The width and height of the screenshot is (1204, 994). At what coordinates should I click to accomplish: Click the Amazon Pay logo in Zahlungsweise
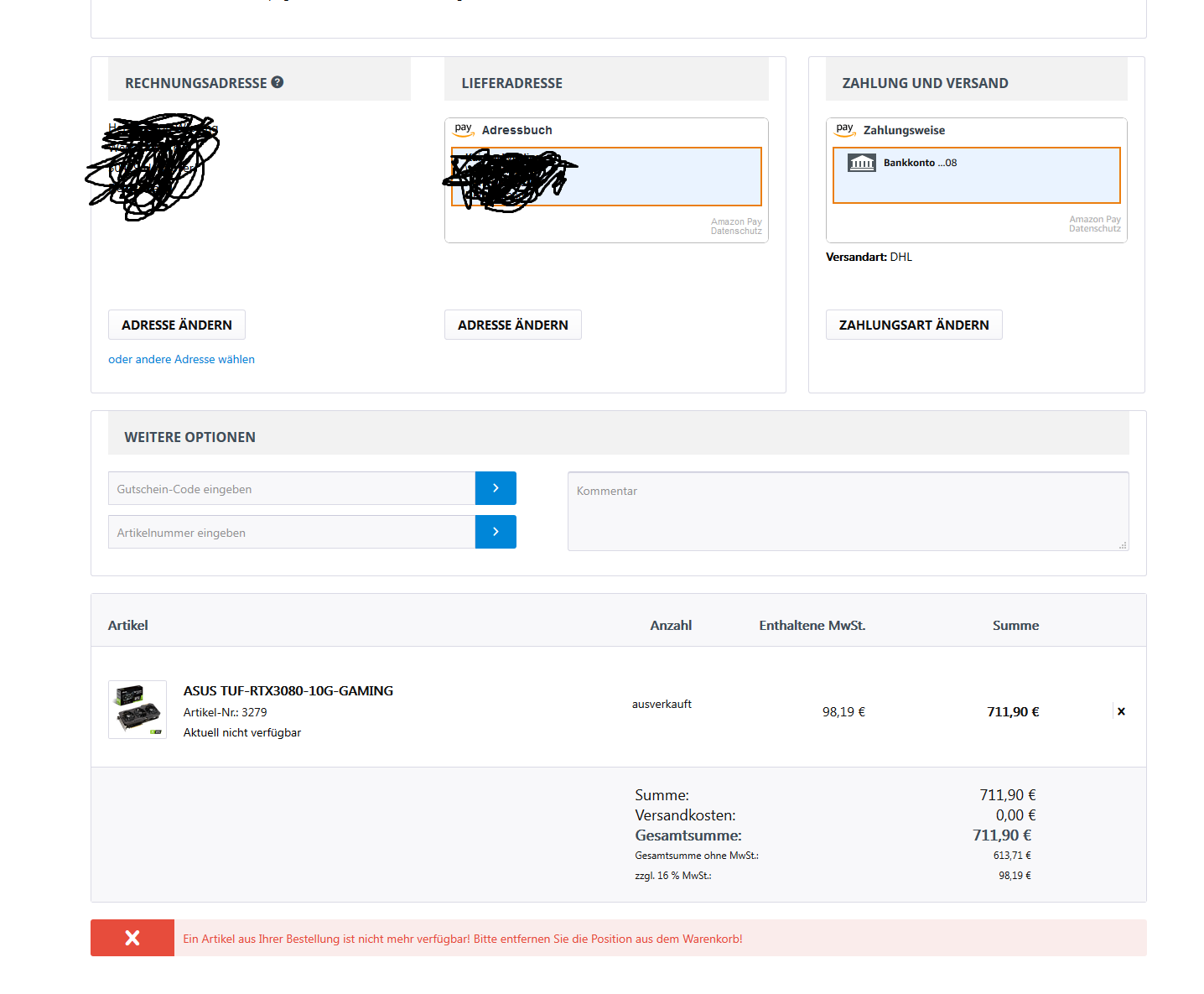845,129
